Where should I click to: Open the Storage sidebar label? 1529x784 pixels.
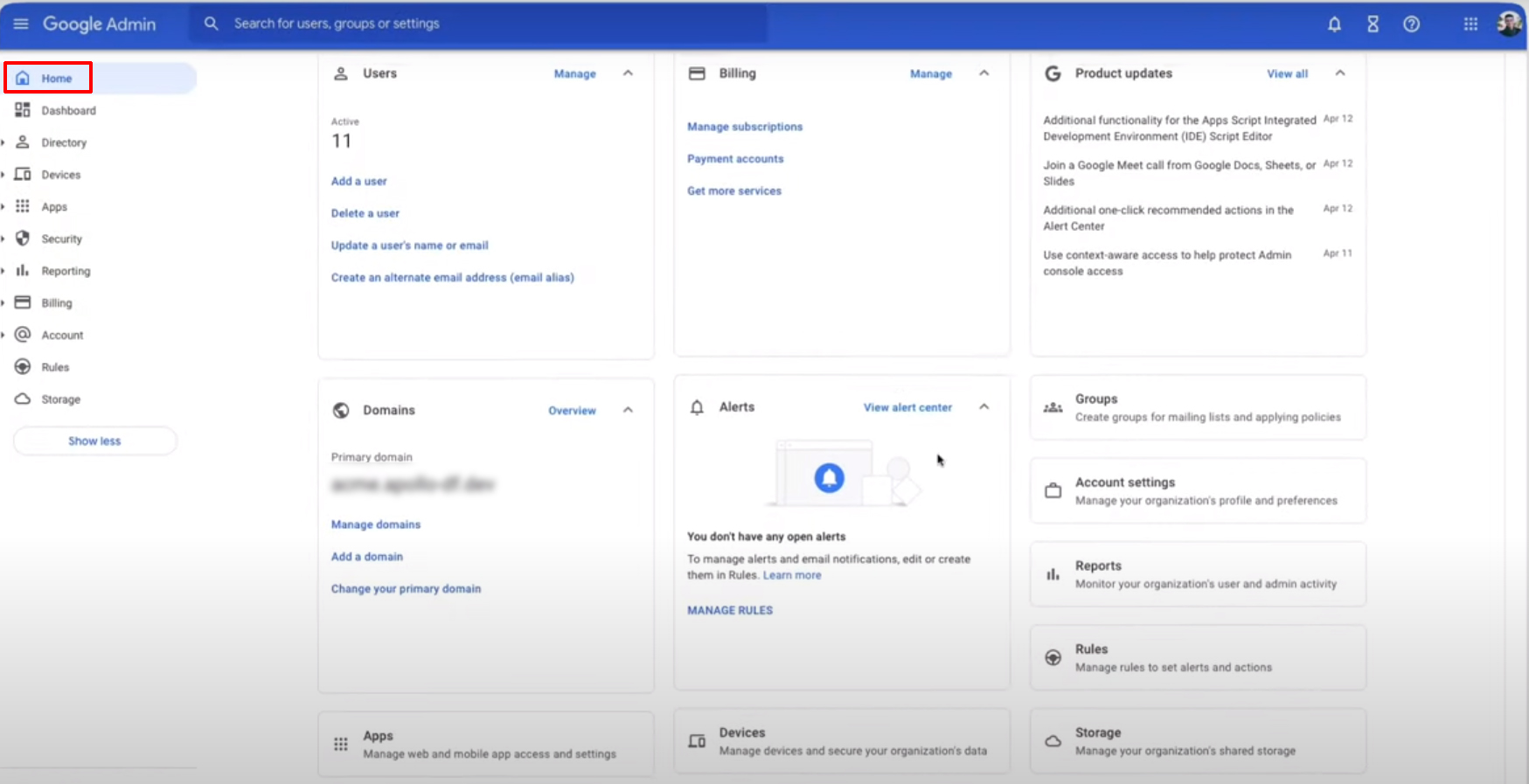pyautogui.click(x=61, y=399)
